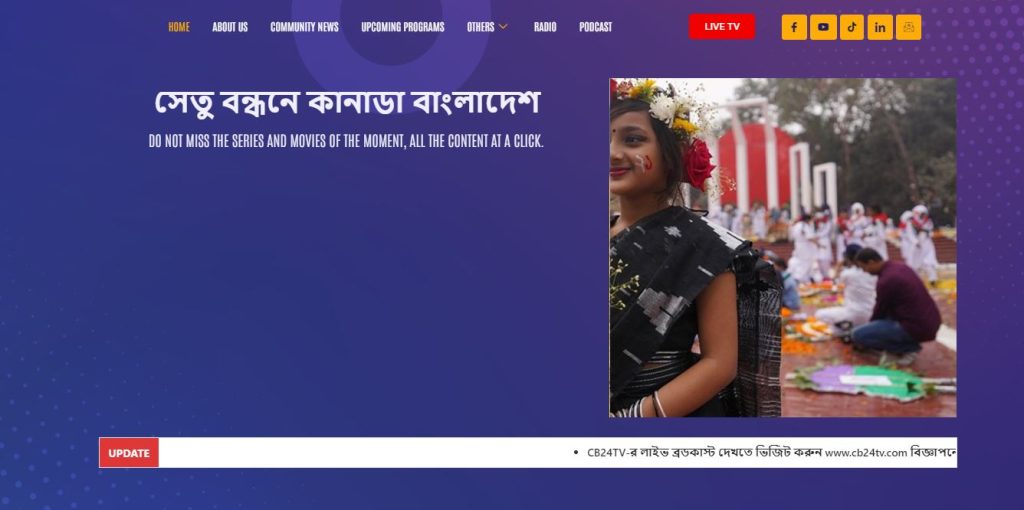
Task: Click the red Live TV button
Action: point(722,27)
